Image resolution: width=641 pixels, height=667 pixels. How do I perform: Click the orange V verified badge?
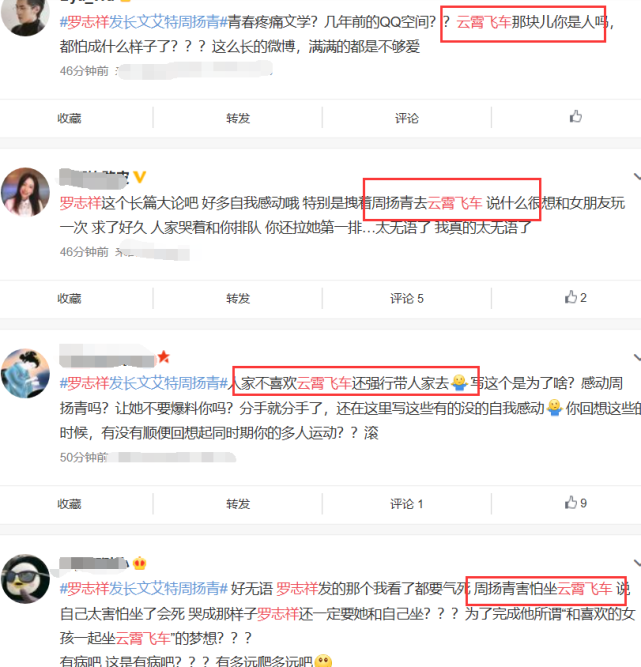140,177
